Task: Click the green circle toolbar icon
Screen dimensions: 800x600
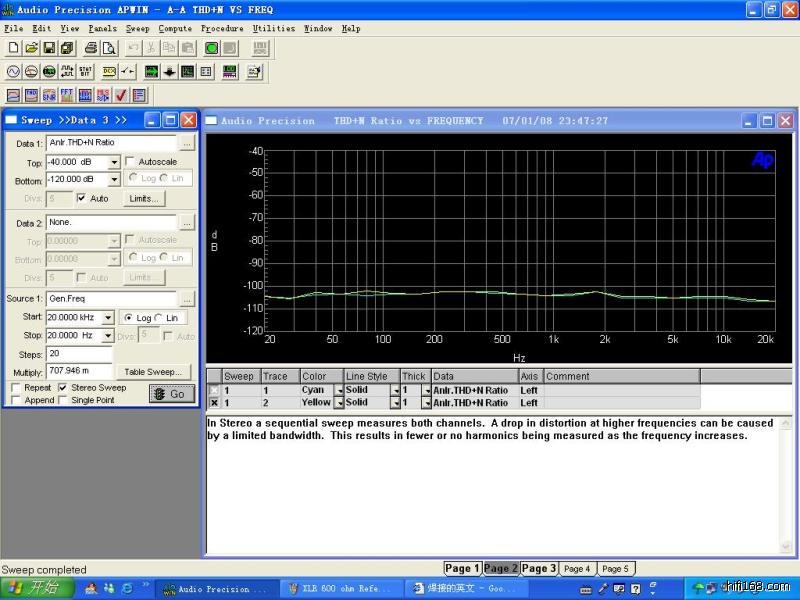Action: [x=212, y=48]
